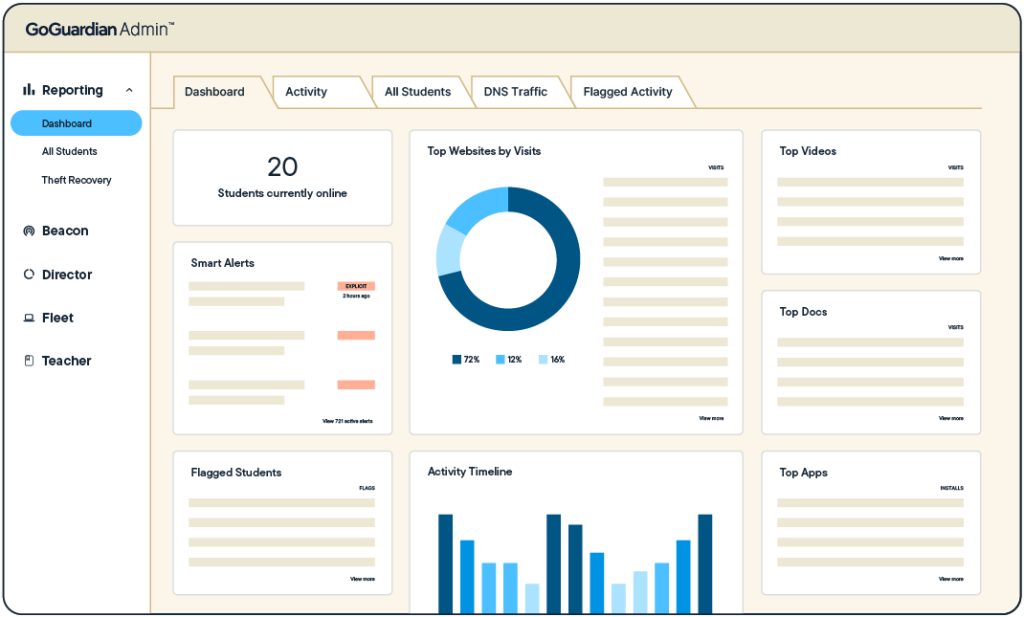Viewport: 1024px width, 617px height.
Task: Click the GoGuardian Admin logo
Action: (x=100, y=29)
